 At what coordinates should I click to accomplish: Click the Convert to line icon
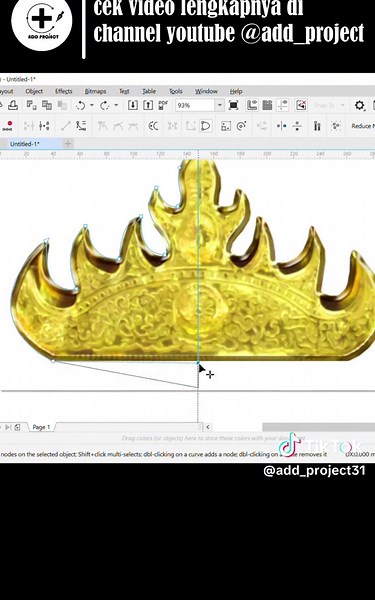click(66, 126)
